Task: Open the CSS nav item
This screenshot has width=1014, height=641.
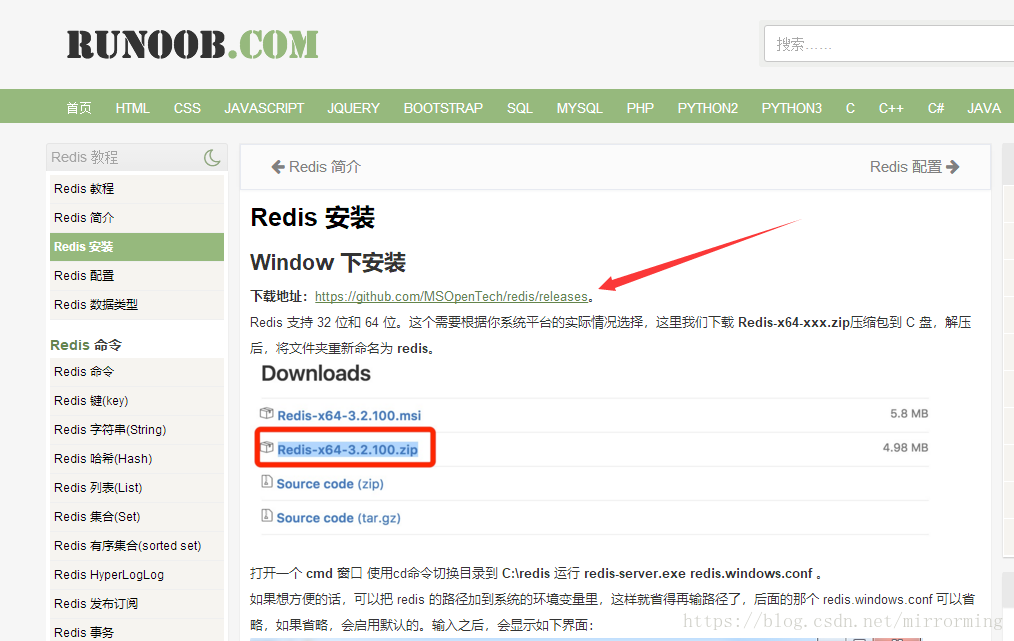Action: (x=187, y=108)
